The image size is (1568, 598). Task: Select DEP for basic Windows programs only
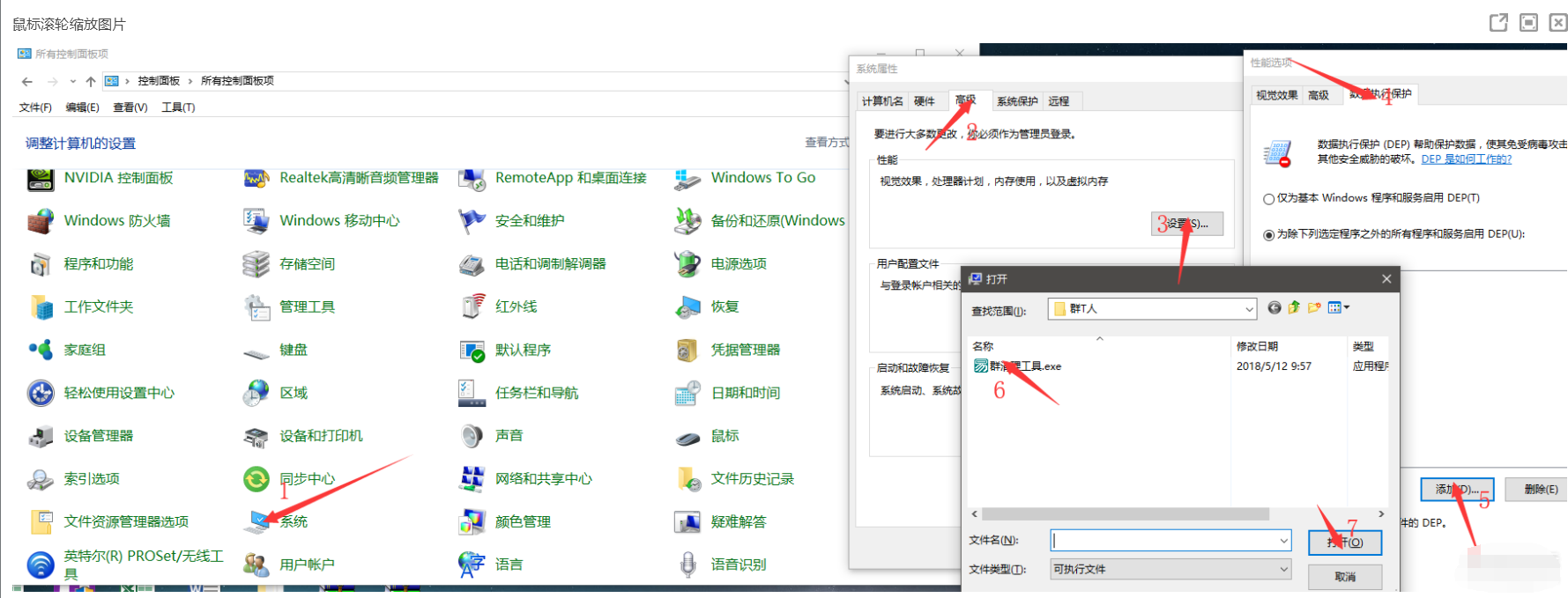coord(1269,199)
